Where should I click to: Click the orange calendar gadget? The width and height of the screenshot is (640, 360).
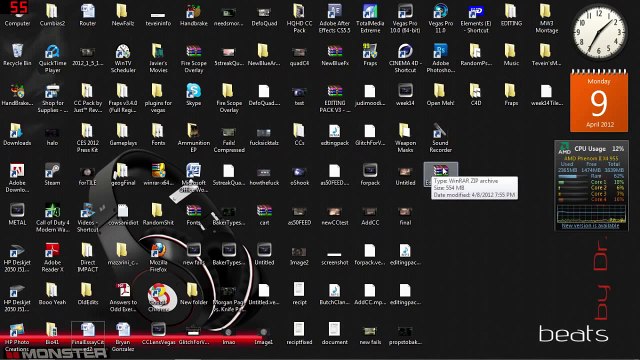[x=599, y=101]
